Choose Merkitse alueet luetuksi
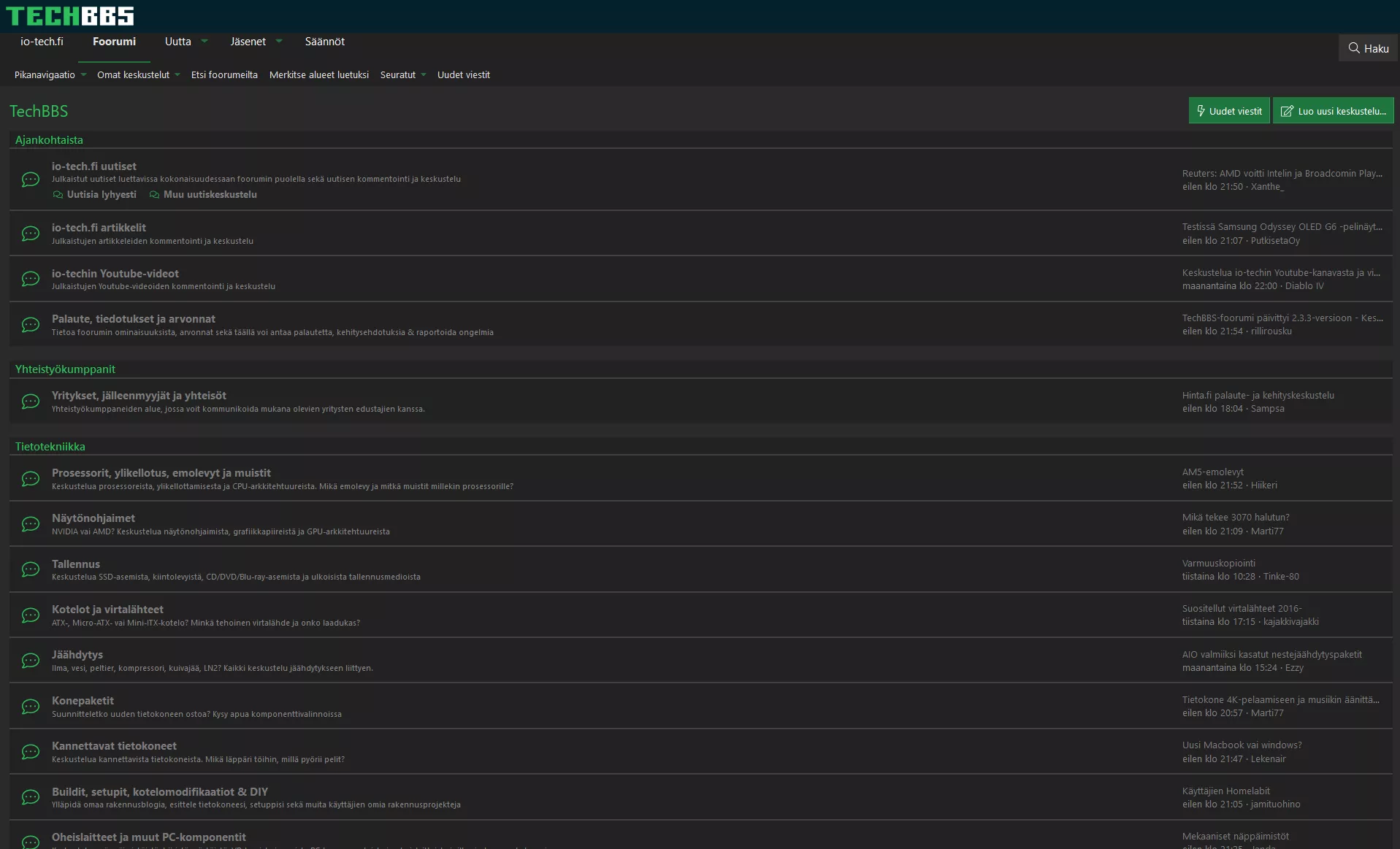The width and height of the screenshot is (1400, 849). pos(319,74)
